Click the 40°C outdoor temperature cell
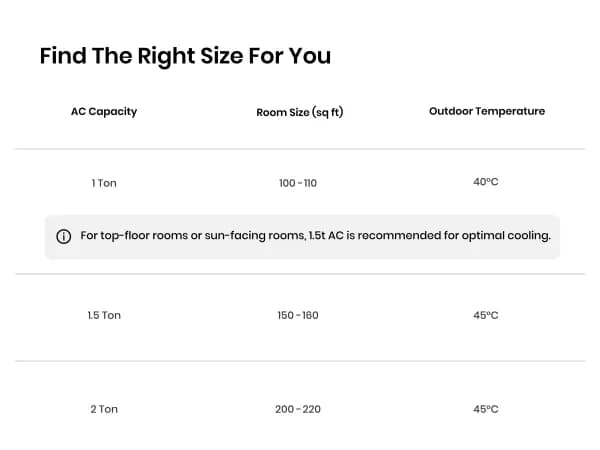Screen dimensions: 600x450 485,182
